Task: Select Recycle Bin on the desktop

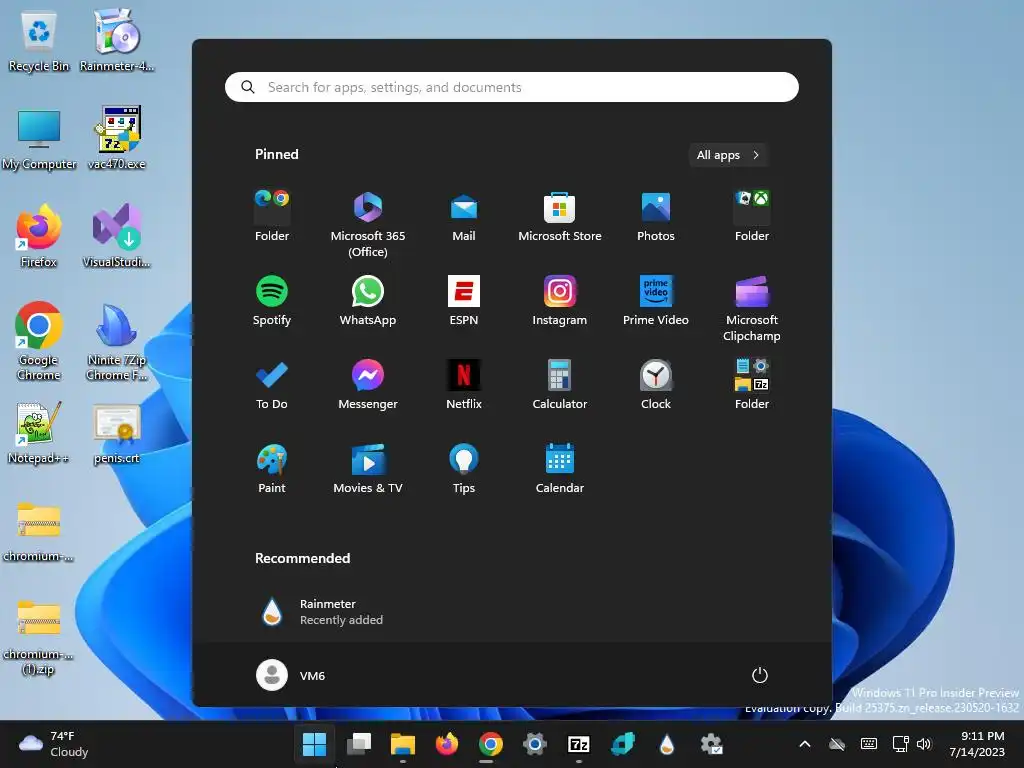Action: 39,41
